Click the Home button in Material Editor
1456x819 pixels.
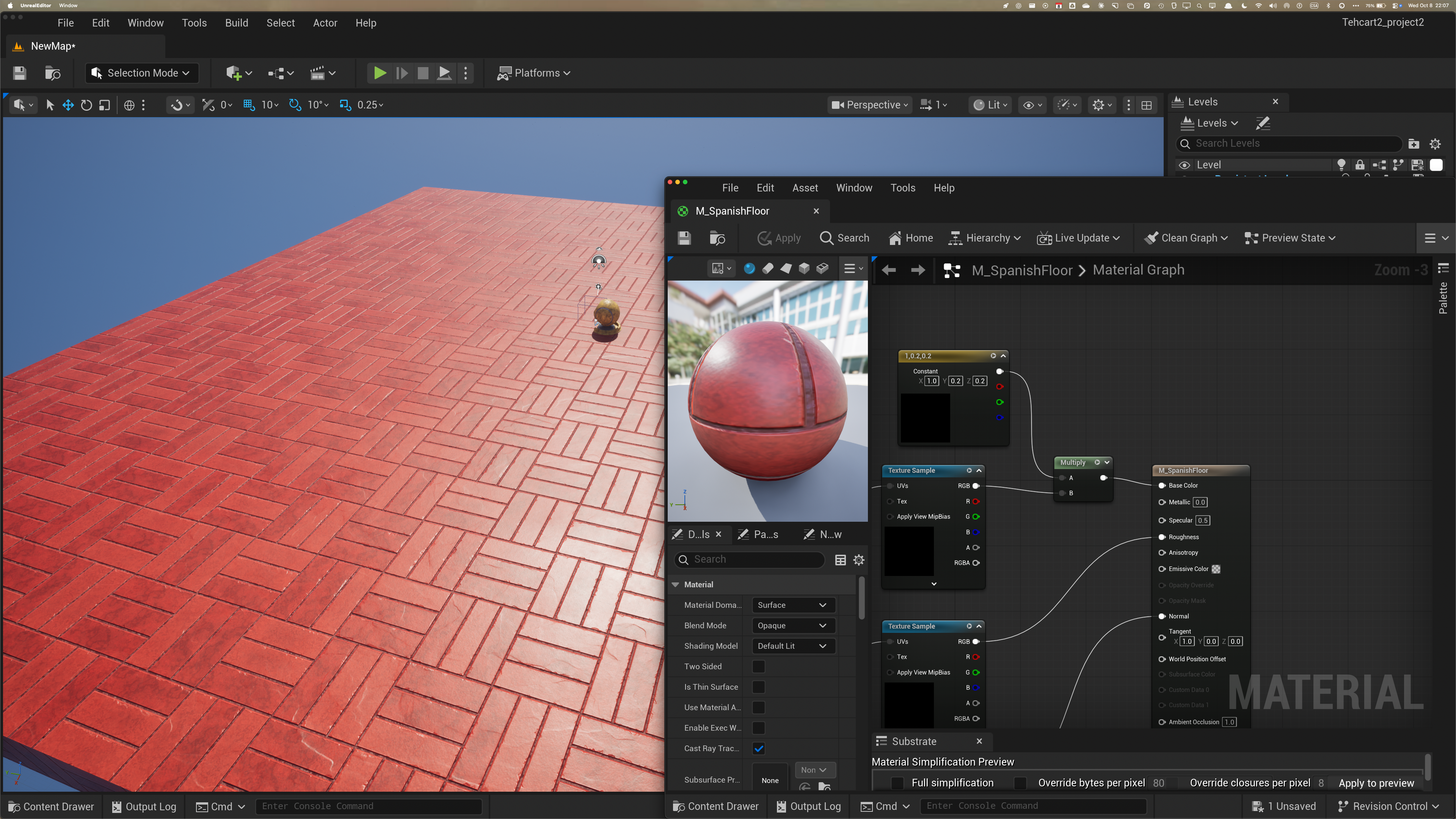click(910, 238)
